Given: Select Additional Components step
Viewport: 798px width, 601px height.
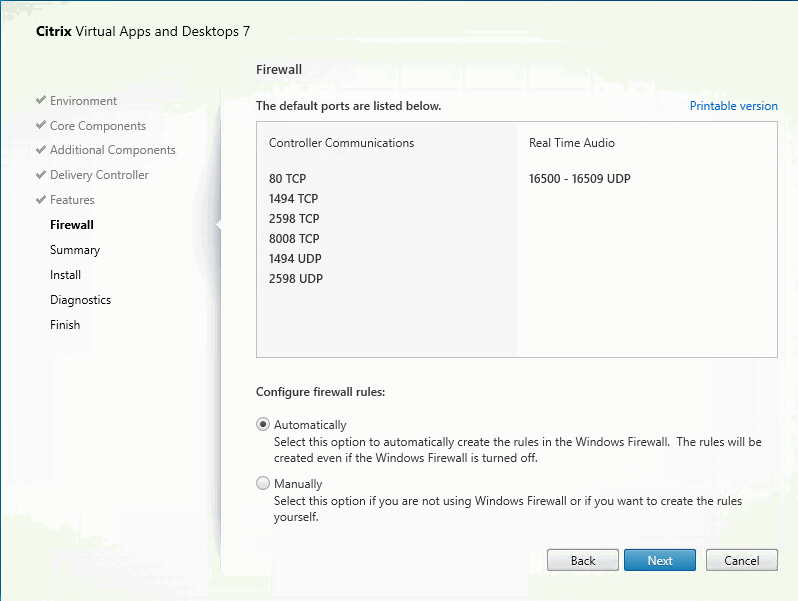Looking at the screenshot, I should (x=112, y=150).
